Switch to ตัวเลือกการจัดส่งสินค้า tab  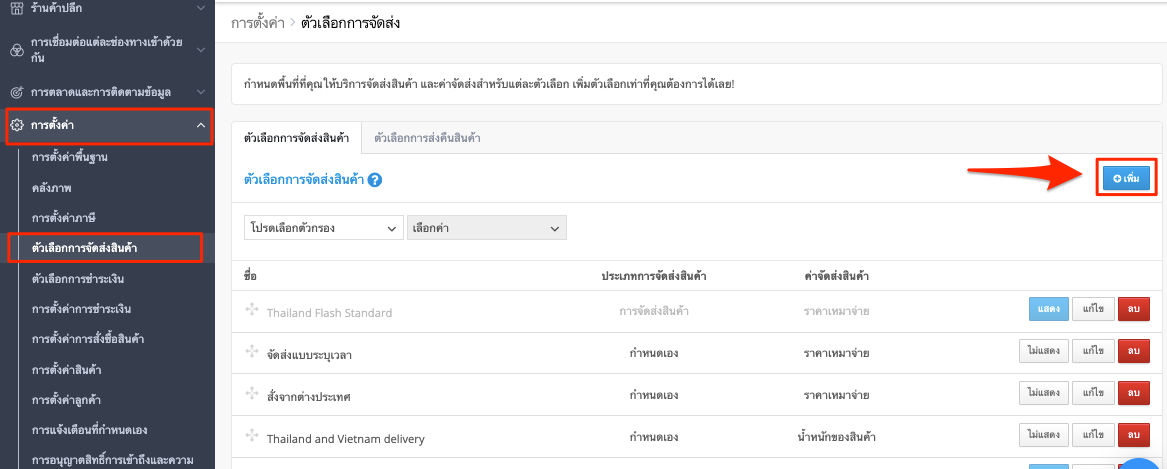297,138
